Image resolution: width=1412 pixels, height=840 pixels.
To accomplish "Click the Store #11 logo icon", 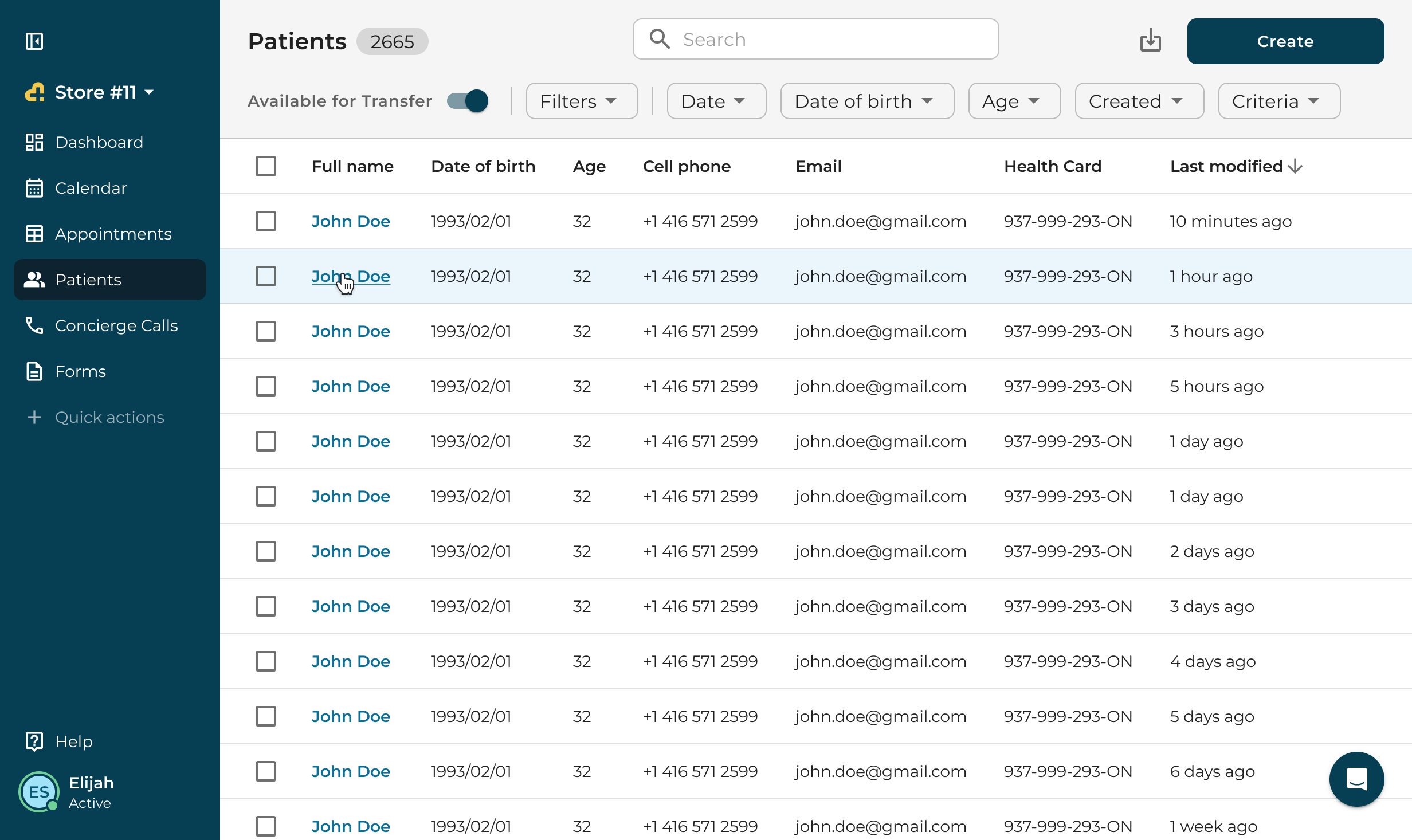I will click(35, 92).
